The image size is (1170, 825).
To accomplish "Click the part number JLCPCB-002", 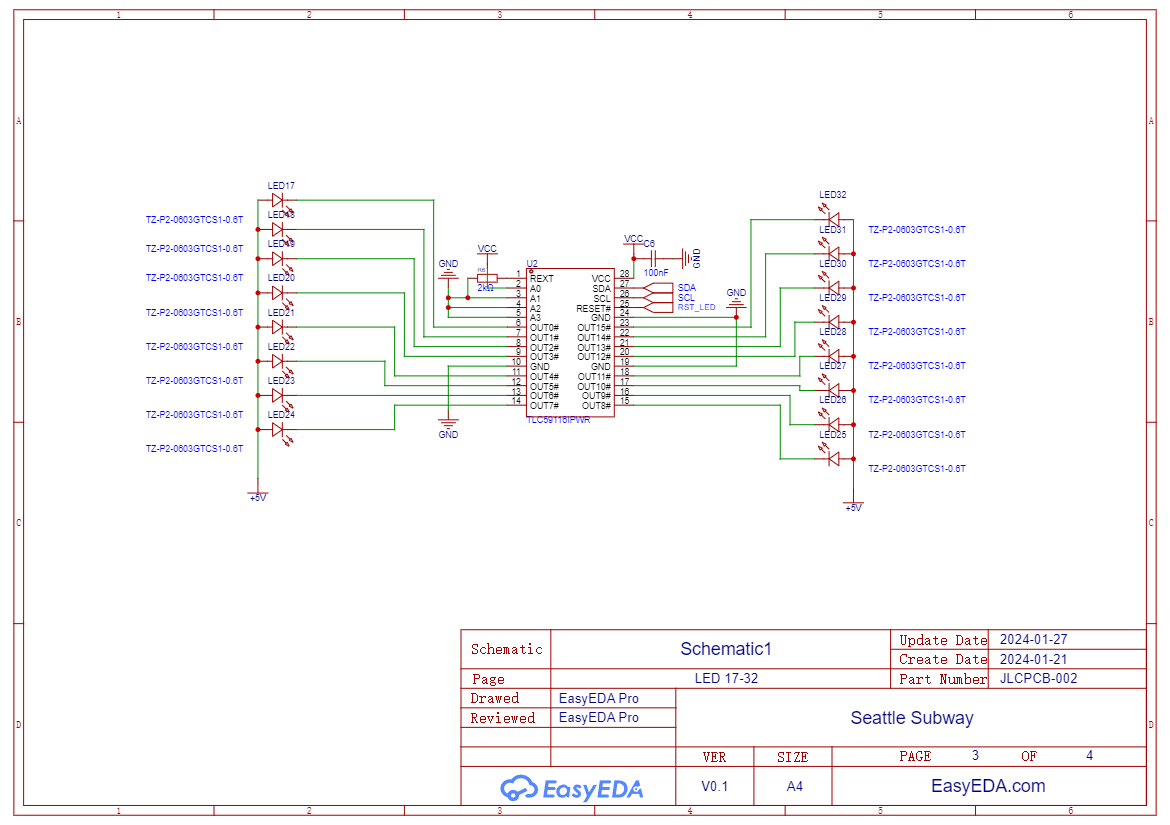I will click(x=1038, y=678).
